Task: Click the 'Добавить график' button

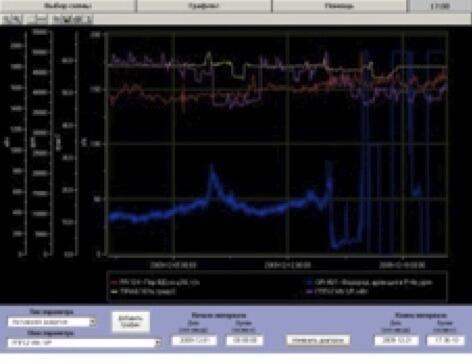Action: [x=131, y=322]
